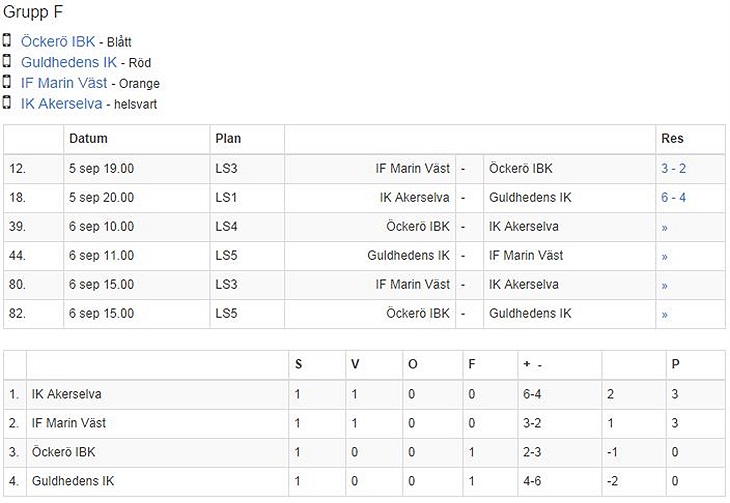Click the » arrow for match 39
Image resolution: width=730 pixels, height=503 pixels.
pyautogui.click(x=664, y=228)
